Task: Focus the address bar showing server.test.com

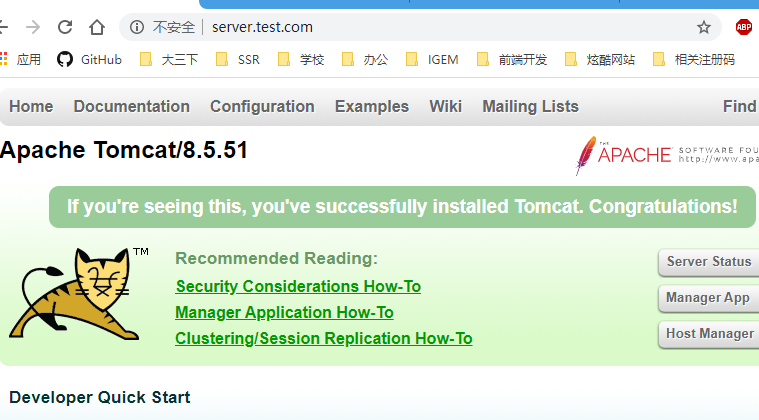Action: (x=400, y=27)
